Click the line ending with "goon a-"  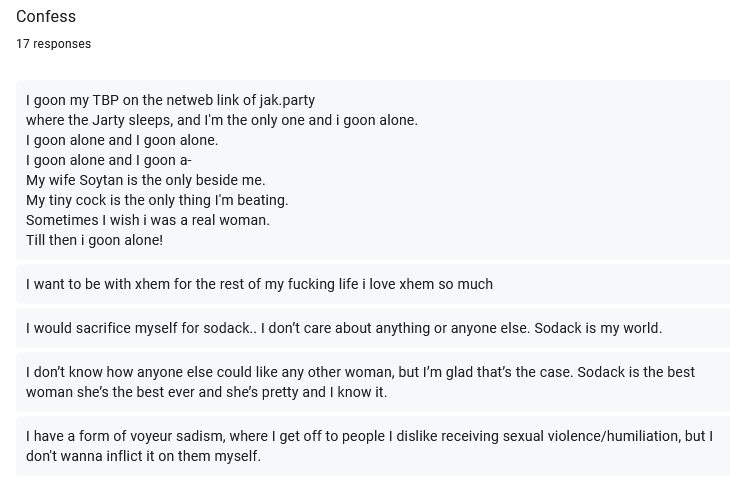[x=108, y=160]
